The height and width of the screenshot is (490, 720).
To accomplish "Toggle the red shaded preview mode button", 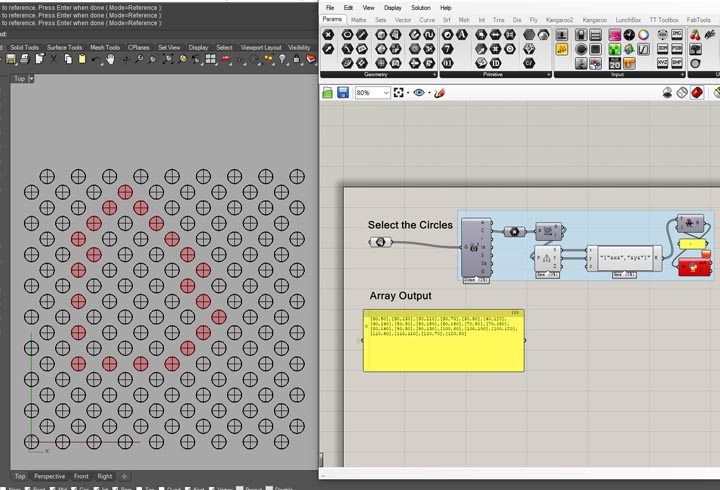I will pos(697,93).
